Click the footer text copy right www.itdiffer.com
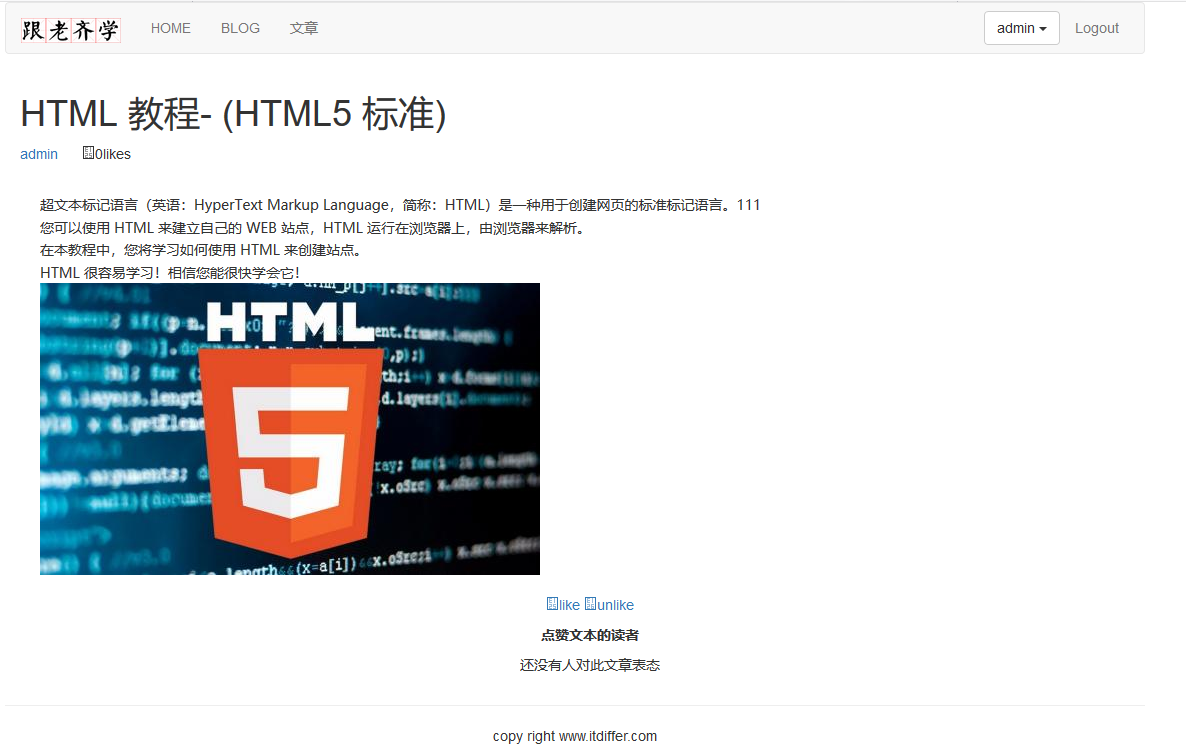Image resolution: width=1186 pixels, height=749 pixels. coord(575,736)
